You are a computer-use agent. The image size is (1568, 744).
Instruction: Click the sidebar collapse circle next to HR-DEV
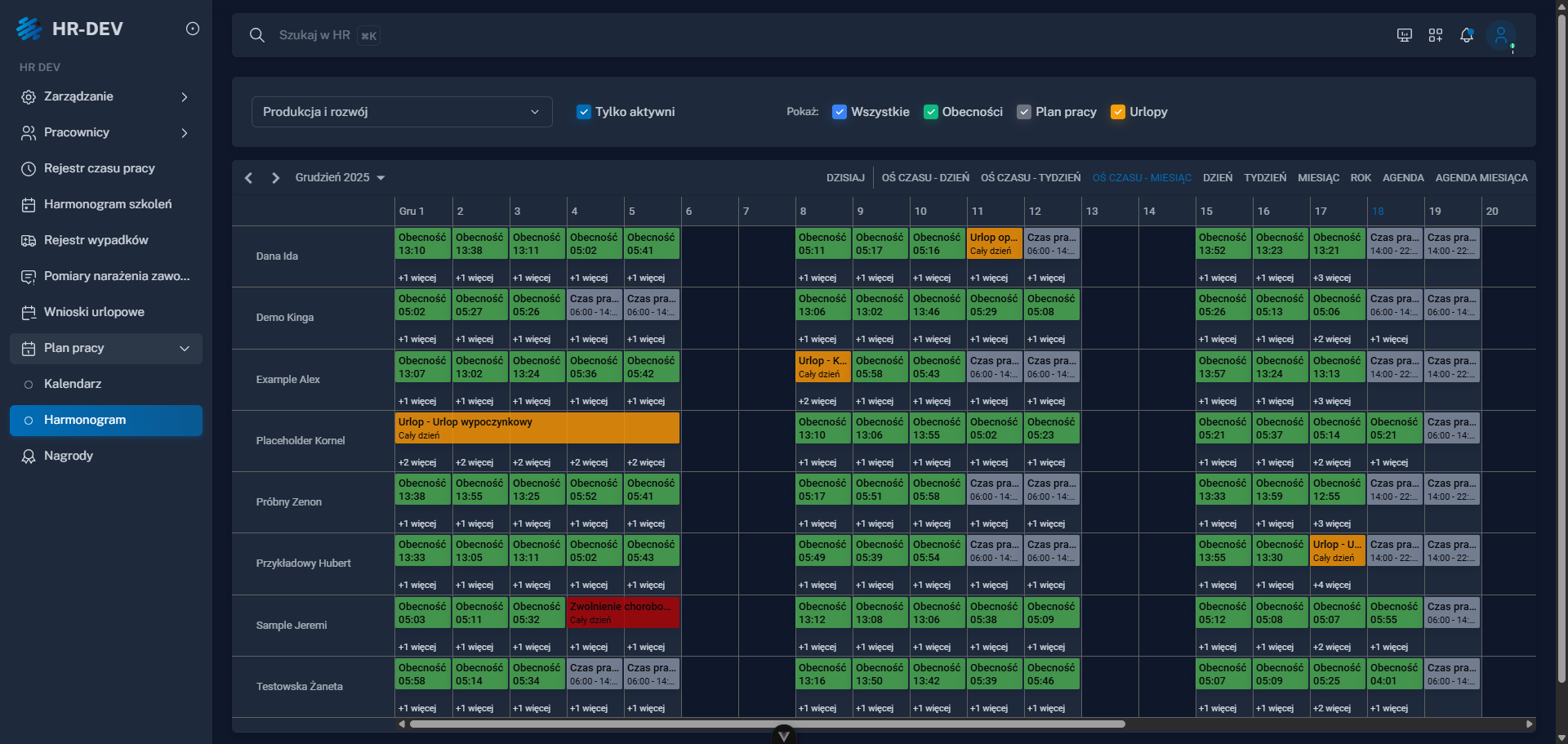[193, 29]
